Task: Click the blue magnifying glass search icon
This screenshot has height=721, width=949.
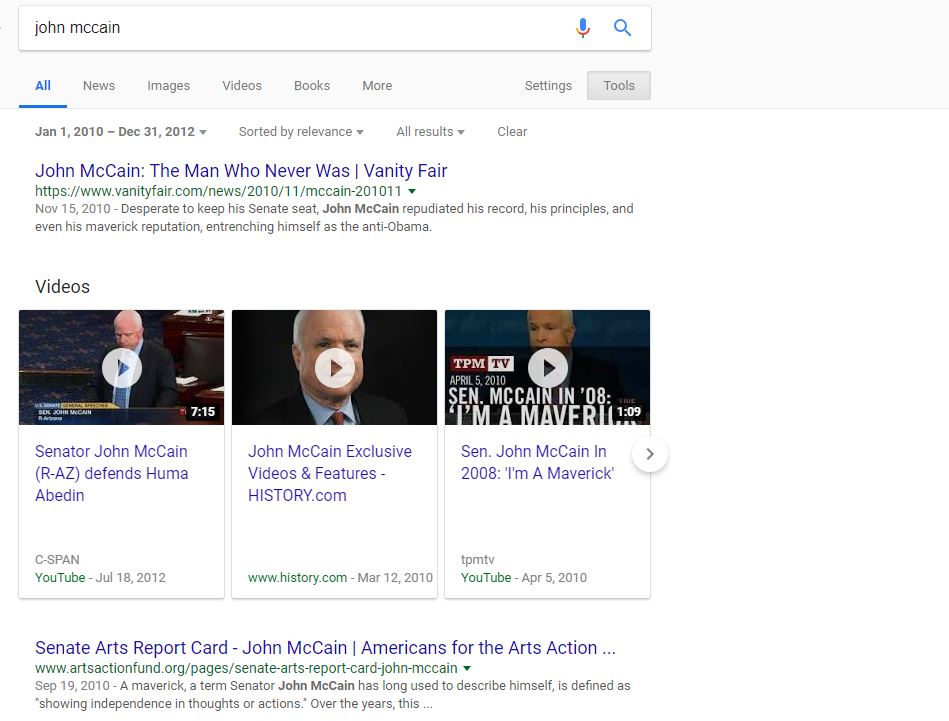Action: tap(622, 28)
